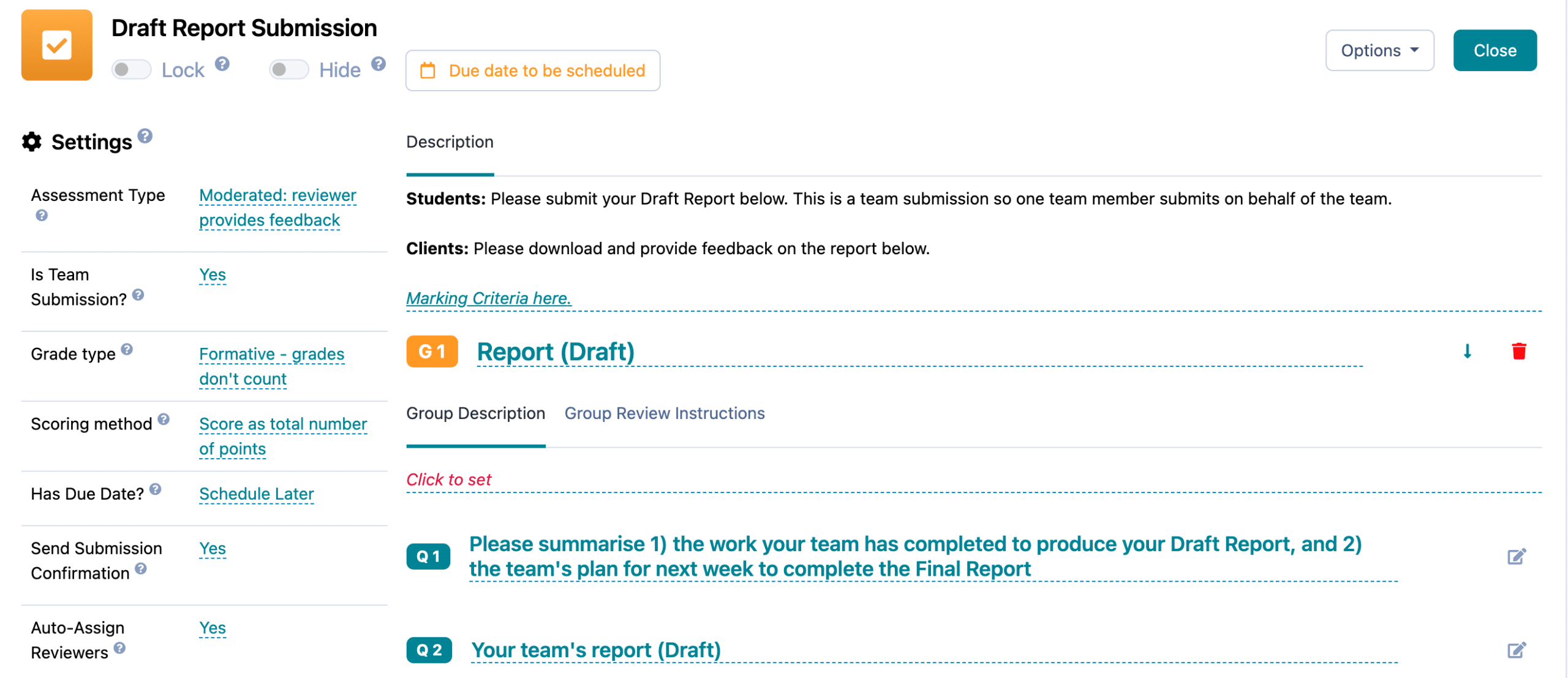Open the Marking Criteria here link
Viewport: 1568px width, 678px height.
coord(488,298)
